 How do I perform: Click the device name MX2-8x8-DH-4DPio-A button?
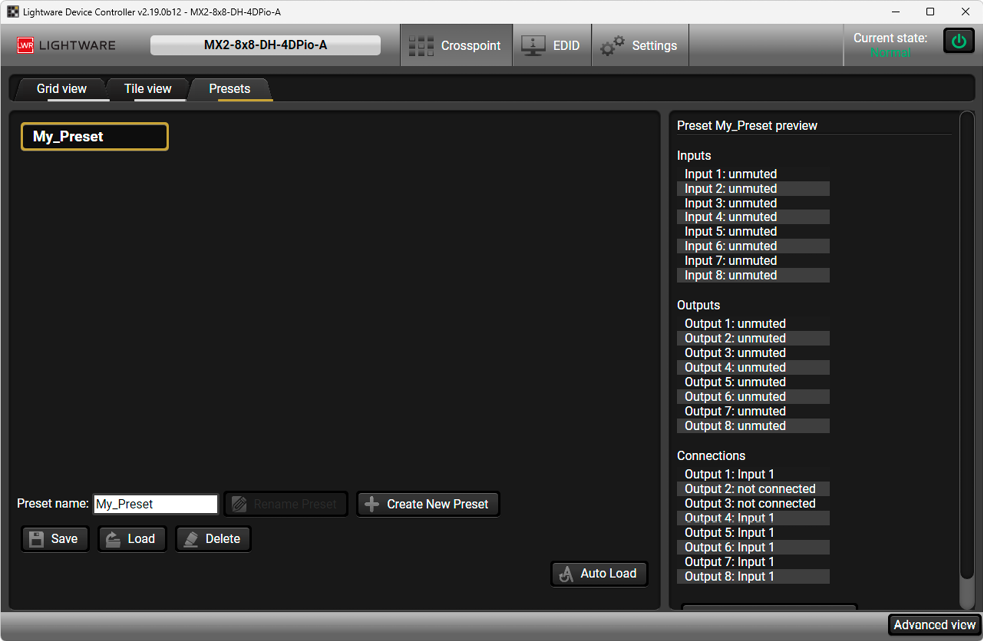coord(265,45)
